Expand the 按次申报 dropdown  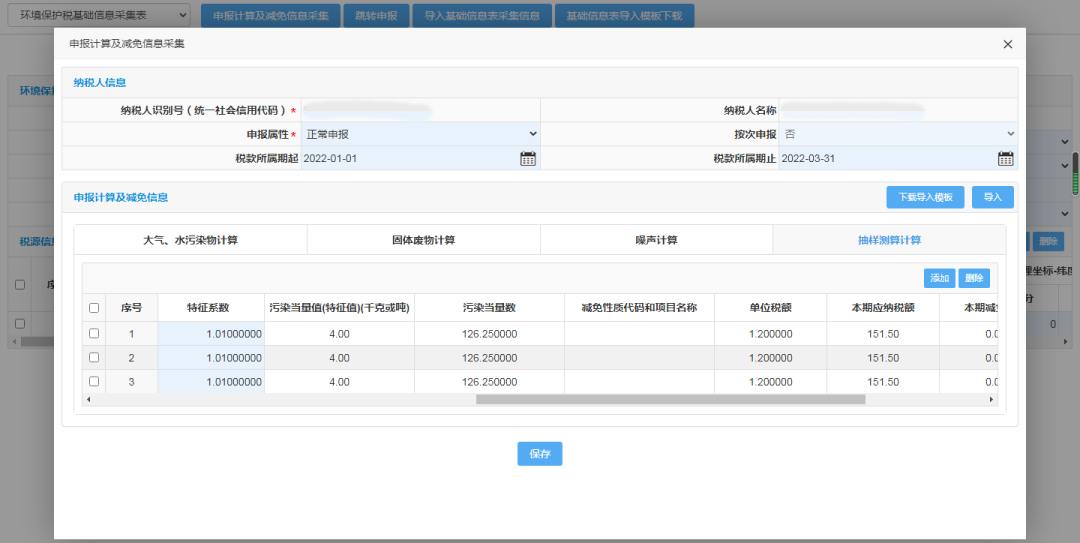coord(896,134)
